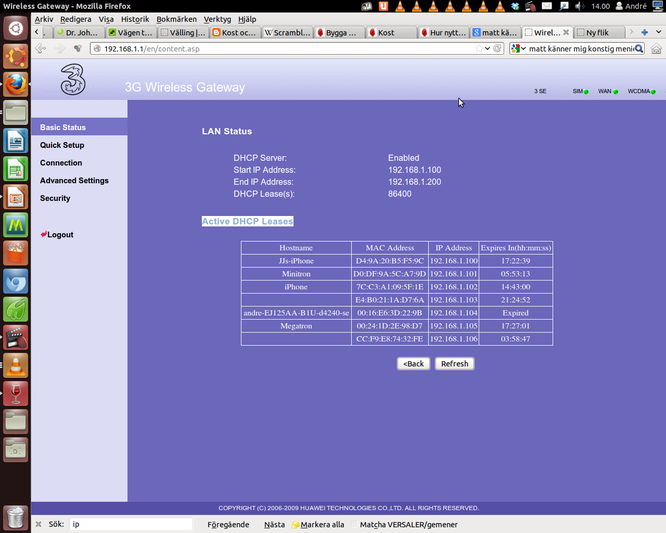This screenshot has height=533, width=666.
Task: Open a new tab with the plus icon
Action: click(x=644, y=32)
